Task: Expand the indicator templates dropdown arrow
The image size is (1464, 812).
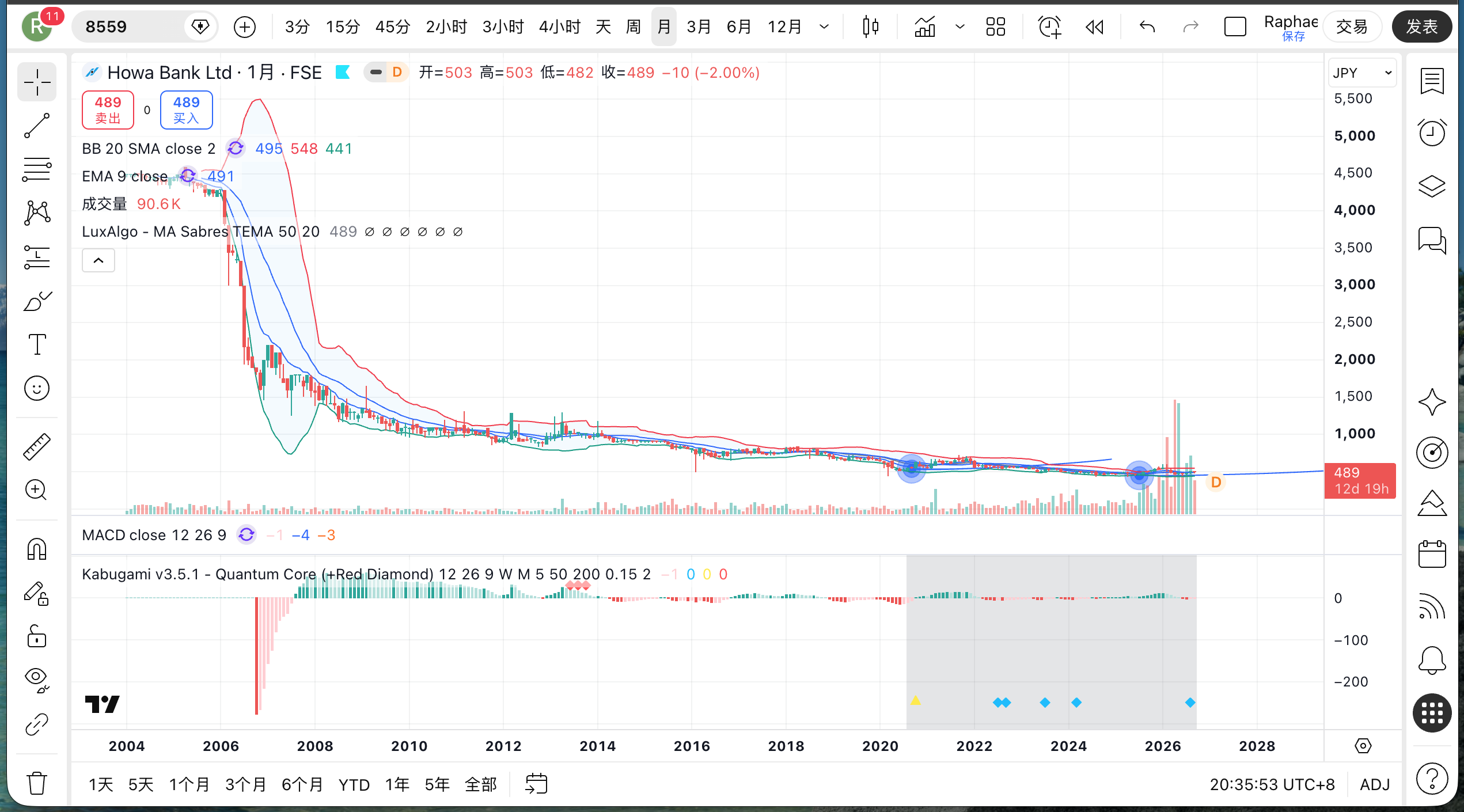Action: [959, 26]
